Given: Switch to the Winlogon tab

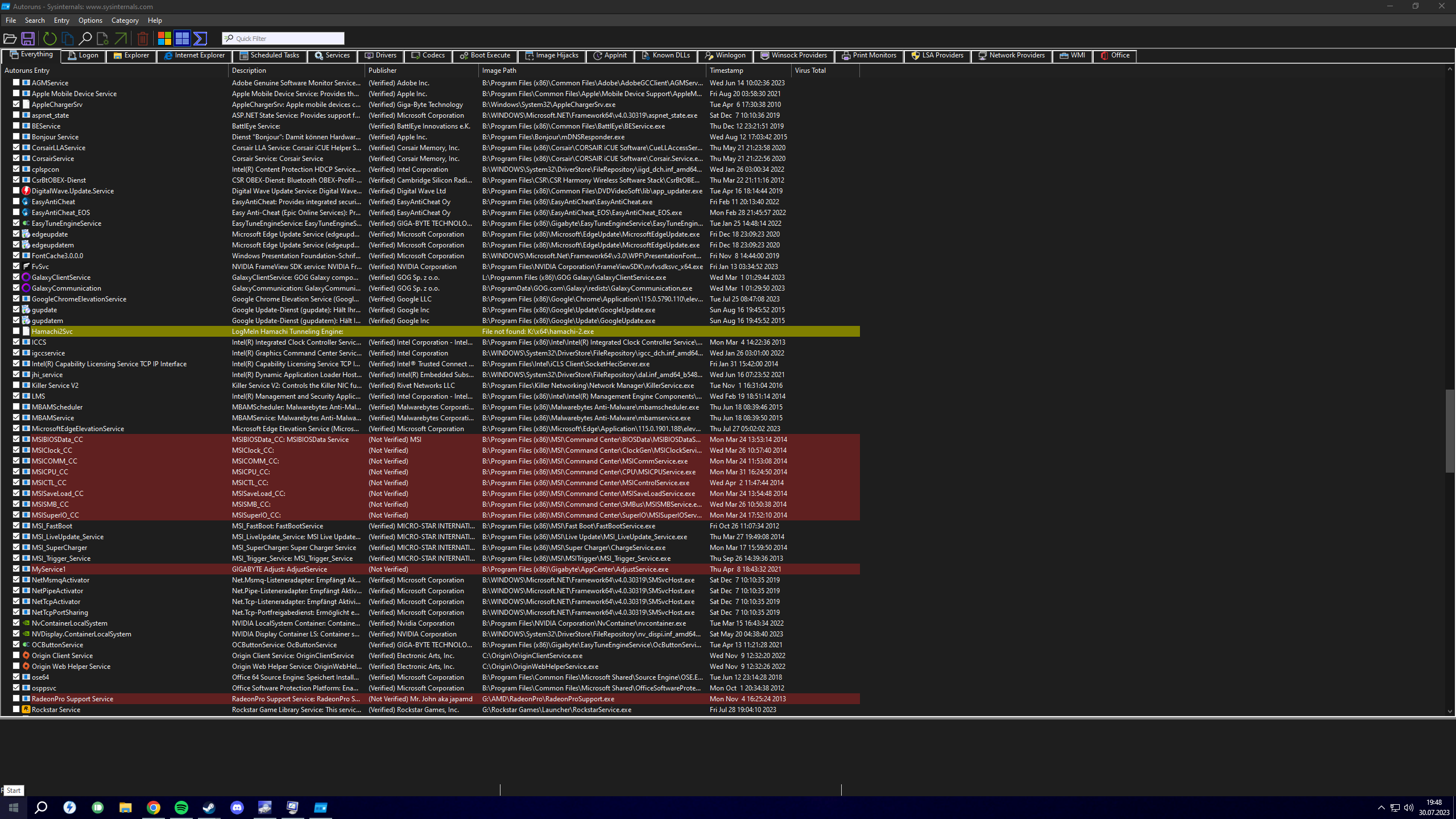Looking at the screenshot, I should click(725, 56).
